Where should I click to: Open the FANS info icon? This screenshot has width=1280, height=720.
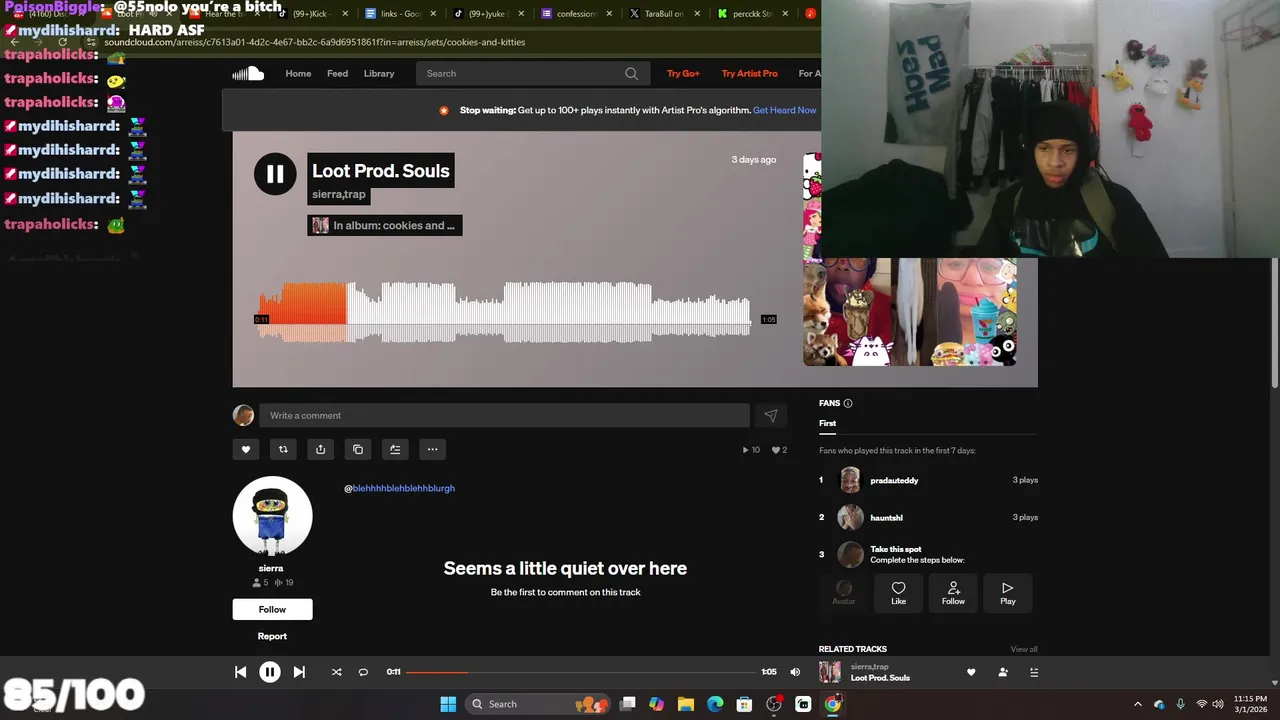848,403
